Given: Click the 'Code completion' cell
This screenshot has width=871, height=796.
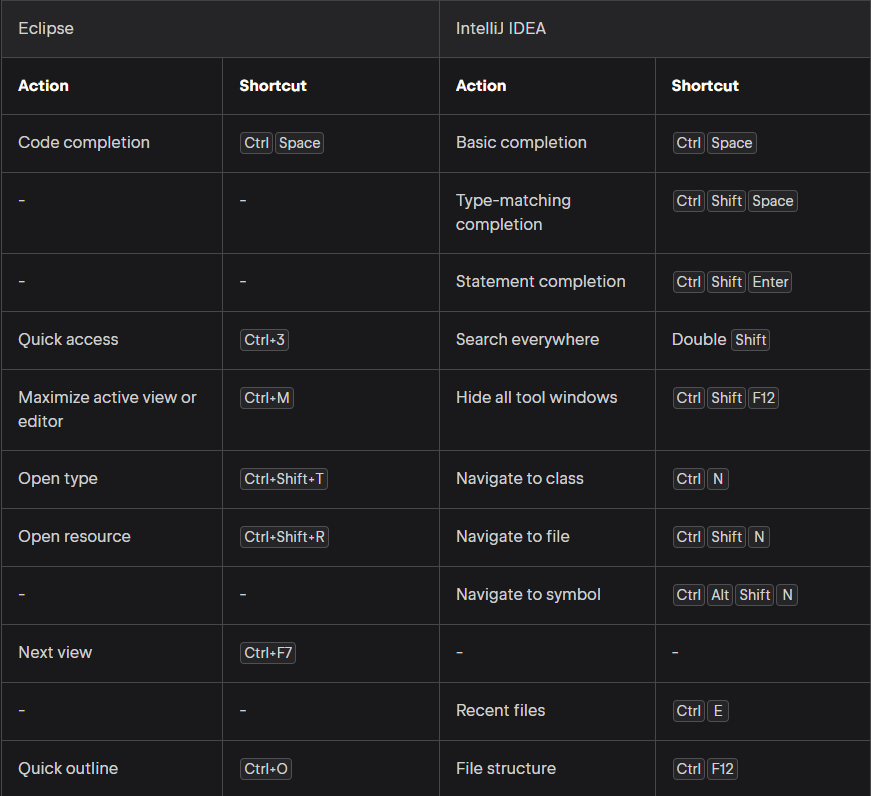Looking at the screenshot, I should pyautogui.click(x=112, y=143).
